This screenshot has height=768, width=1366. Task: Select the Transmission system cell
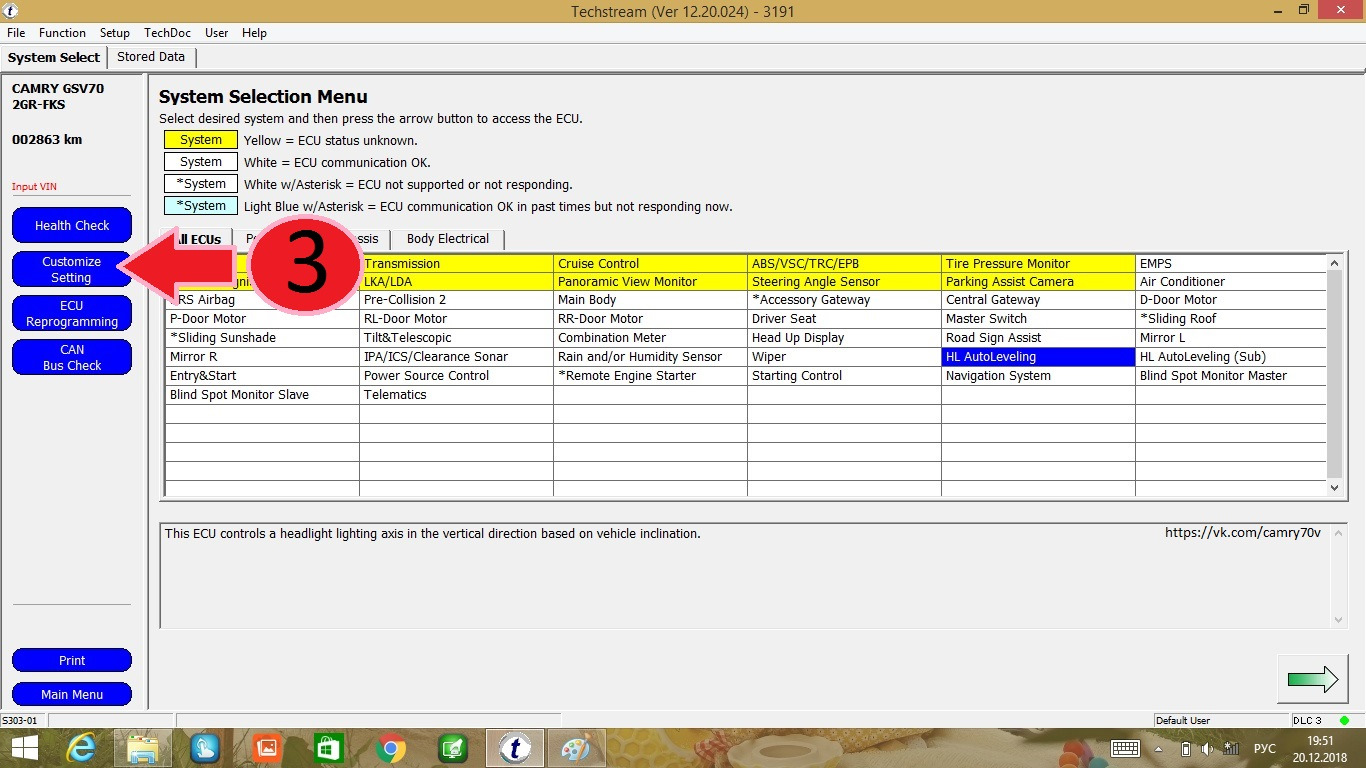(456, 264)
